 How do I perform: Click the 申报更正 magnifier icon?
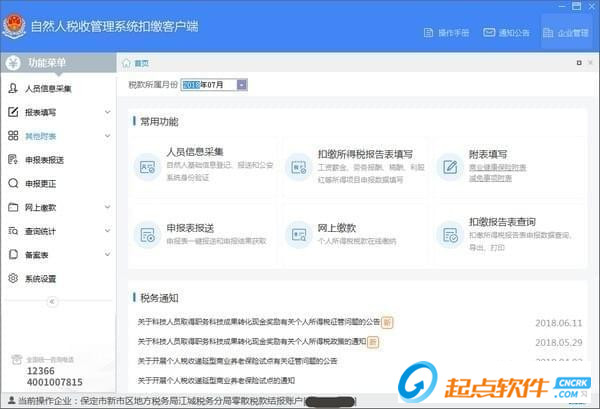(13, 183)
